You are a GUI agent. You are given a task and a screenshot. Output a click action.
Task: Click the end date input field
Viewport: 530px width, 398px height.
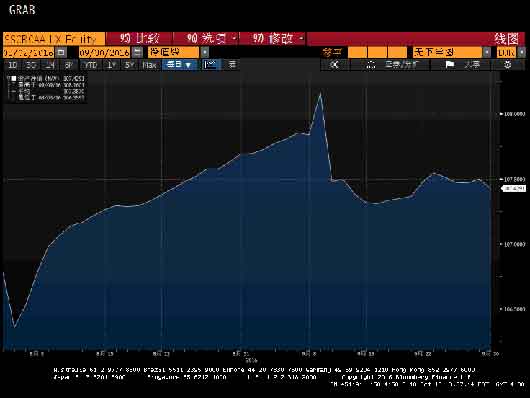point(105,52)
